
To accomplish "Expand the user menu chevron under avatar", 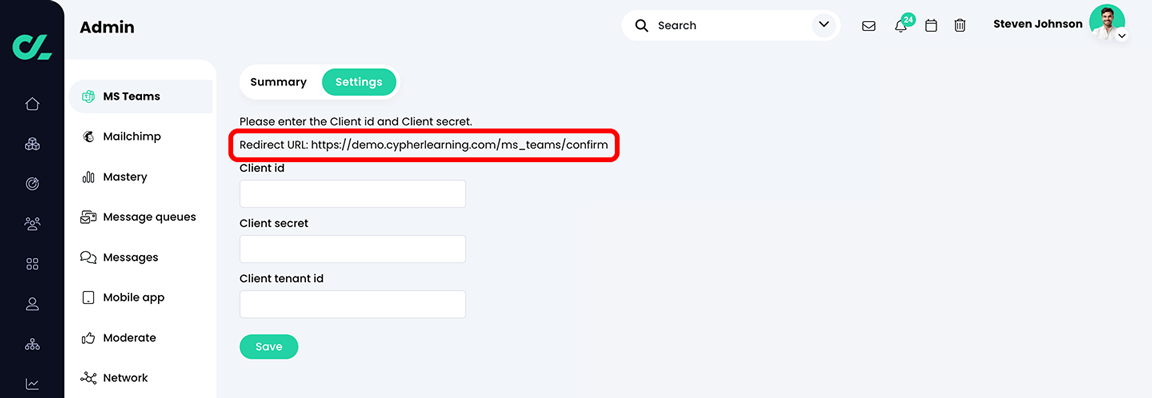I will click(x=1121, y=35).
